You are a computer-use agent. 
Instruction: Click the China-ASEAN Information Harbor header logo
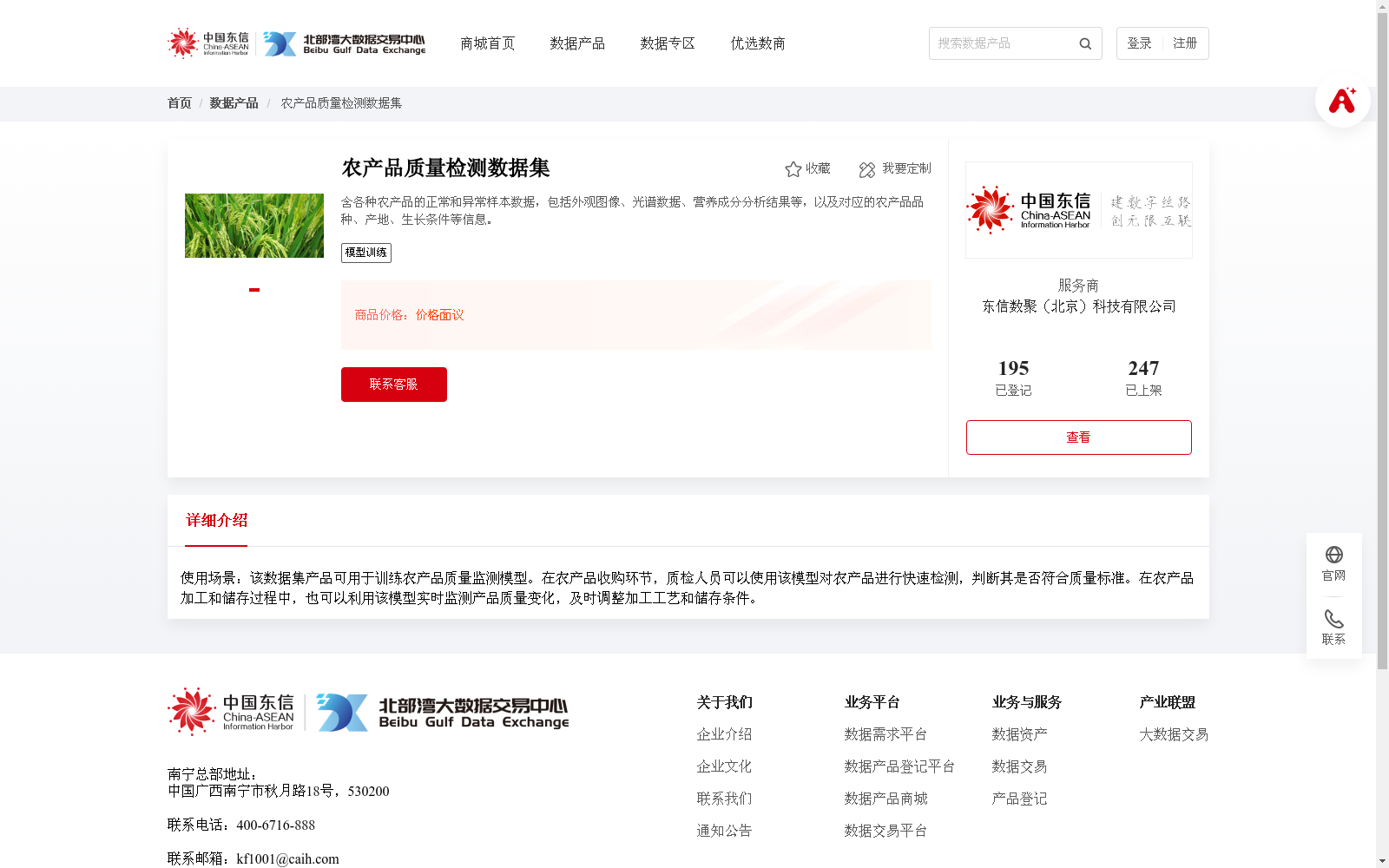tap(208, 43)
